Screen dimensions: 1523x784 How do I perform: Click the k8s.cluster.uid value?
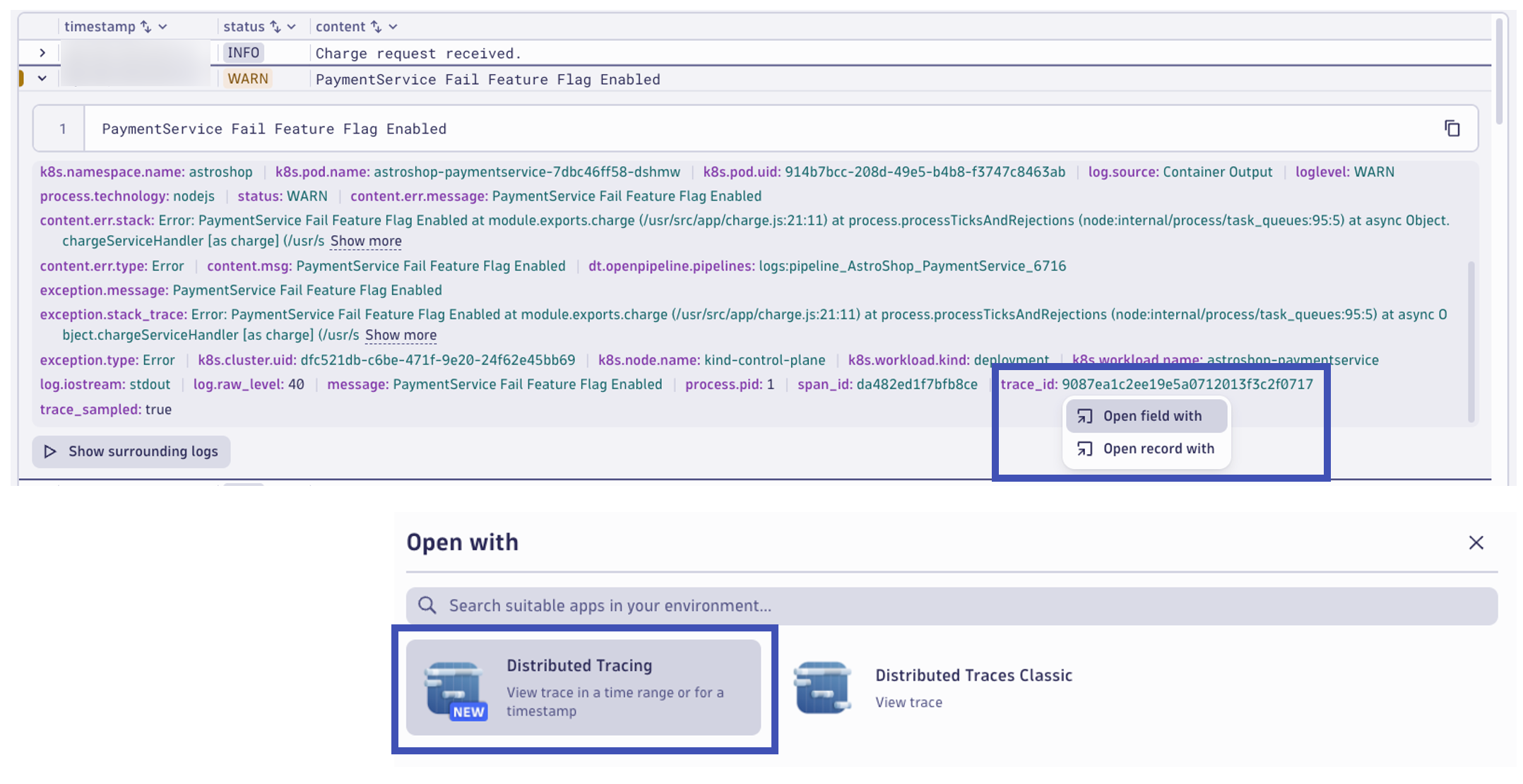[438, 360]
